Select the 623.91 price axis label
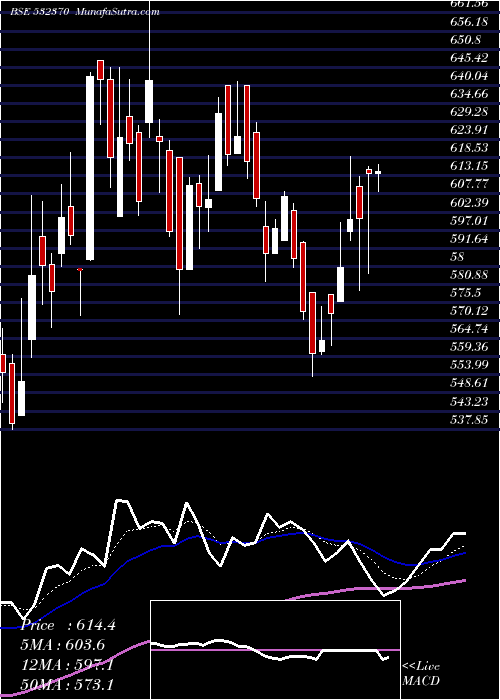The width and height of the screenshot is (500, 700). pyautogui.click(x=468, y=130)
